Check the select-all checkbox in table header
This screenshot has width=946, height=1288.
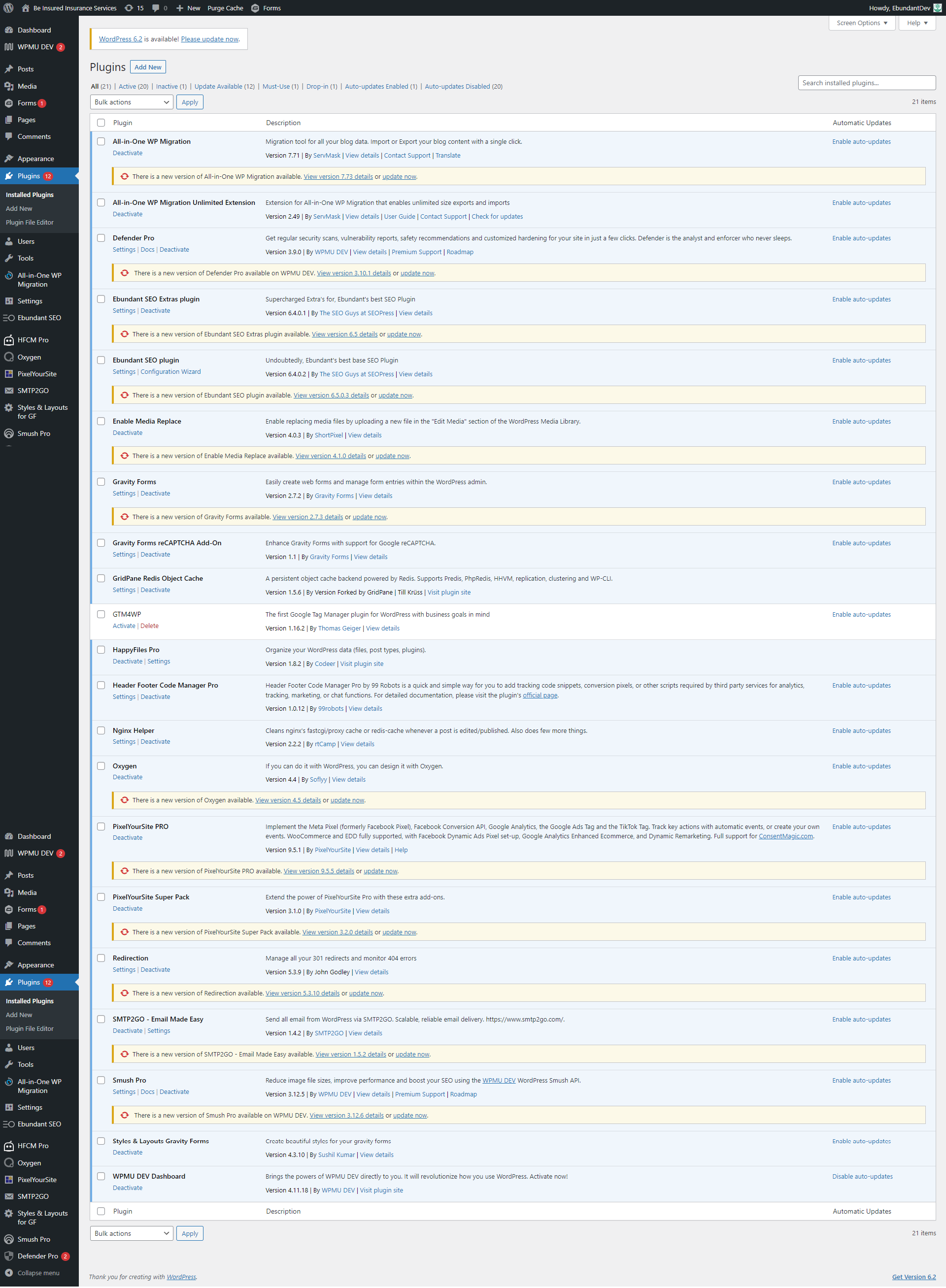(x=101, y=123)
